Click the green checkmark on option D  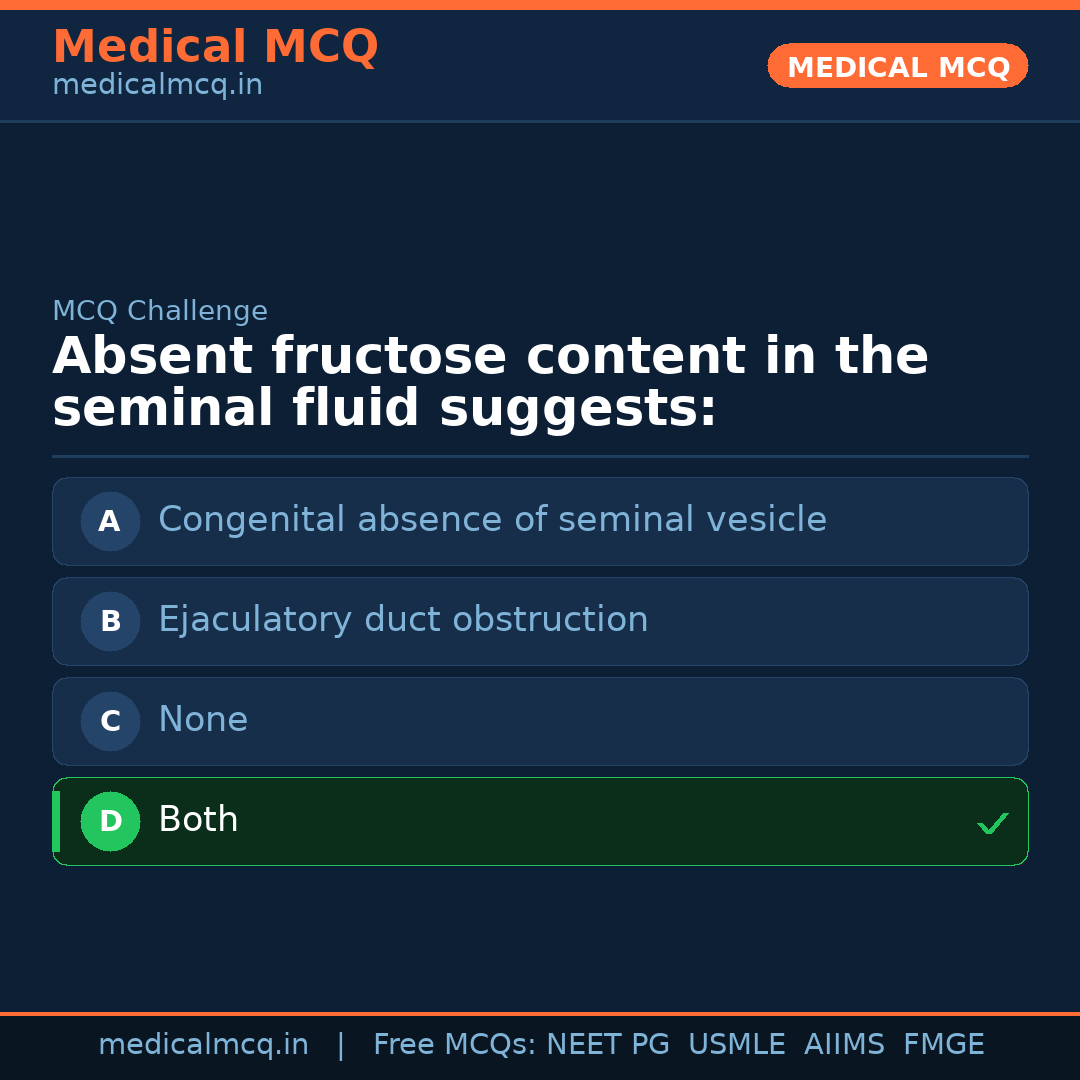pos(992,823)
